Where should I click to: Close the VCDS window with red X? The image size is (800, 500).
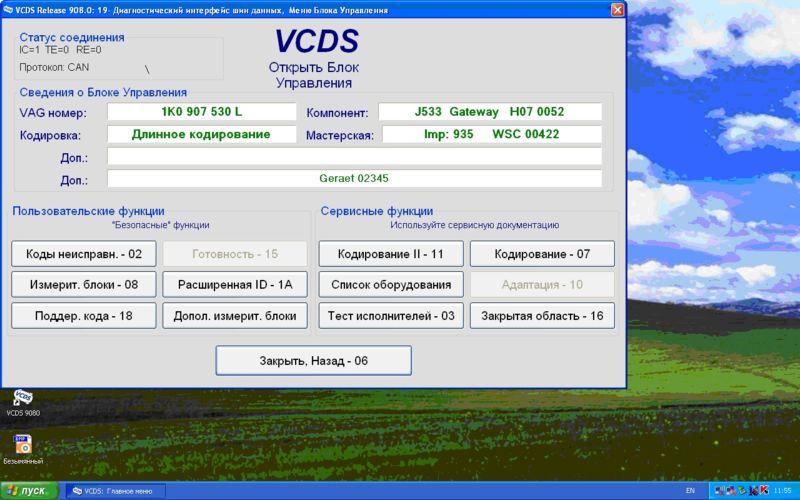tap(617, 10)
